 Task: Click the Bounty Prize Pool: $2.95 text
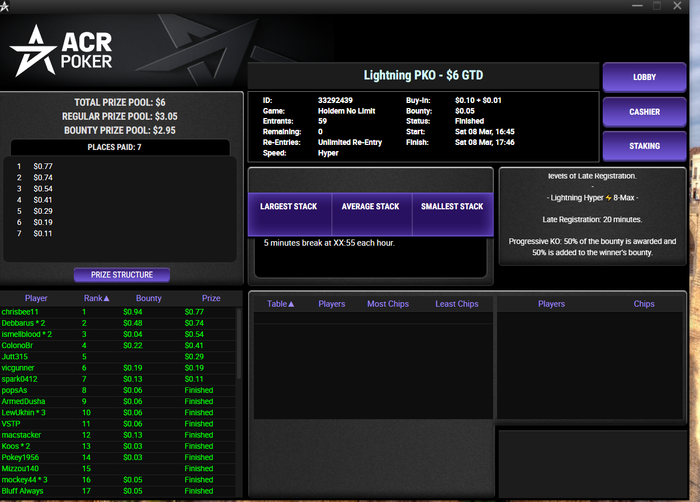pos(120,130)
